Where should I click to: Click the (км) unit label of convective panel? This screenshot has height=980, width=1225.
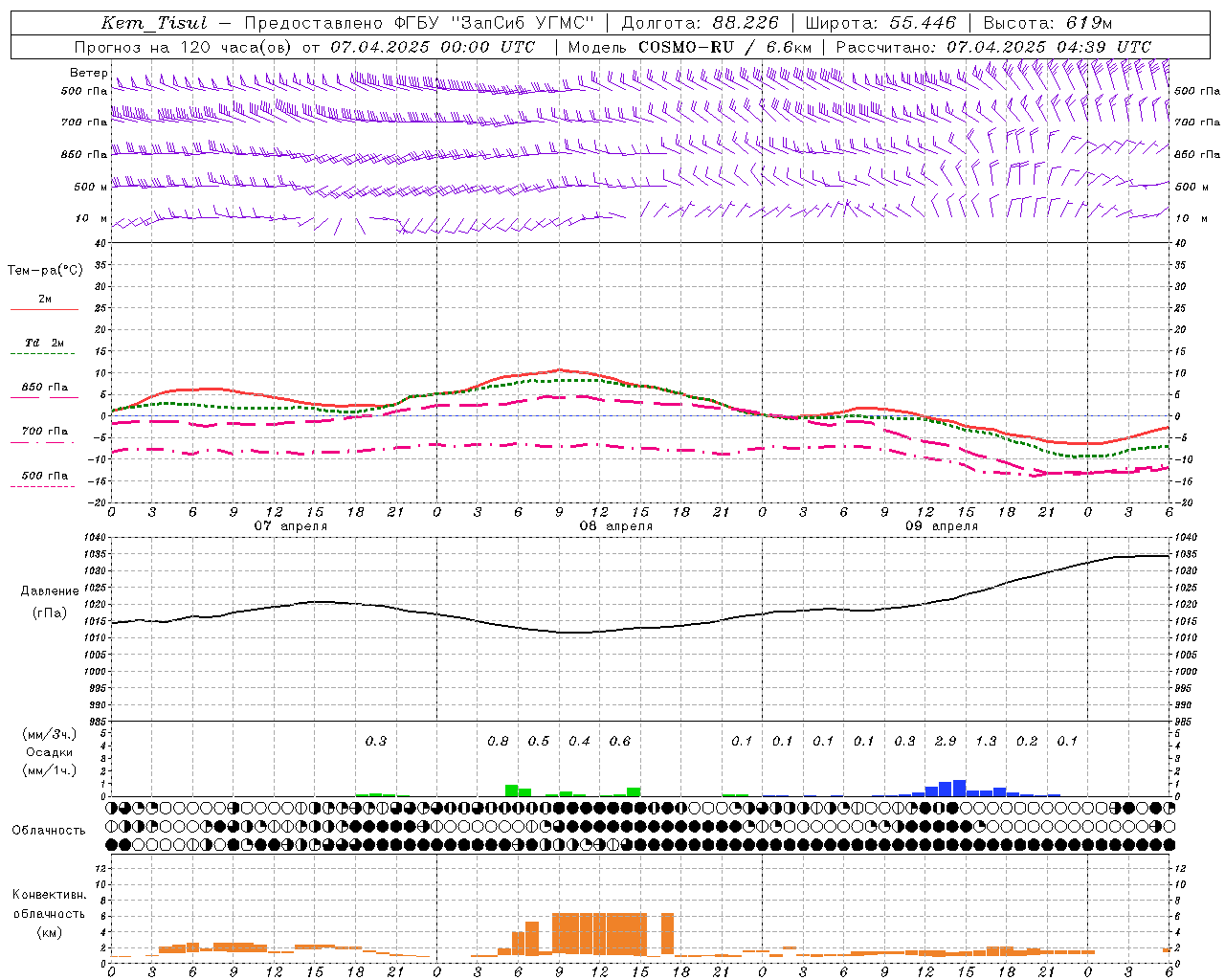(50, 932)
